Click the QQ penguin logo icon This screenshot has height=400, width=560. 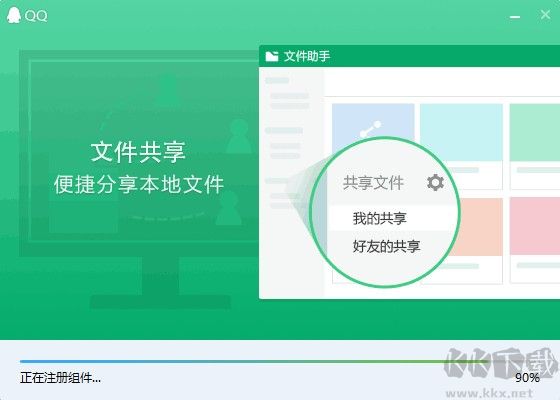pyautogui.click(x=14, y=15)
